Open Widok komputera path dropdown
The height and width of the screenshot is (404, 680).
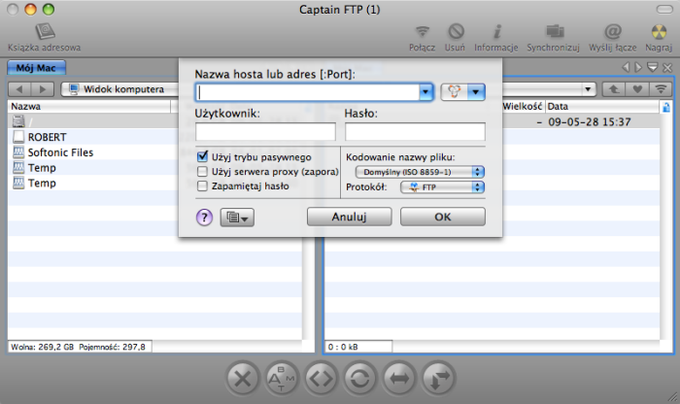[120, 89]
